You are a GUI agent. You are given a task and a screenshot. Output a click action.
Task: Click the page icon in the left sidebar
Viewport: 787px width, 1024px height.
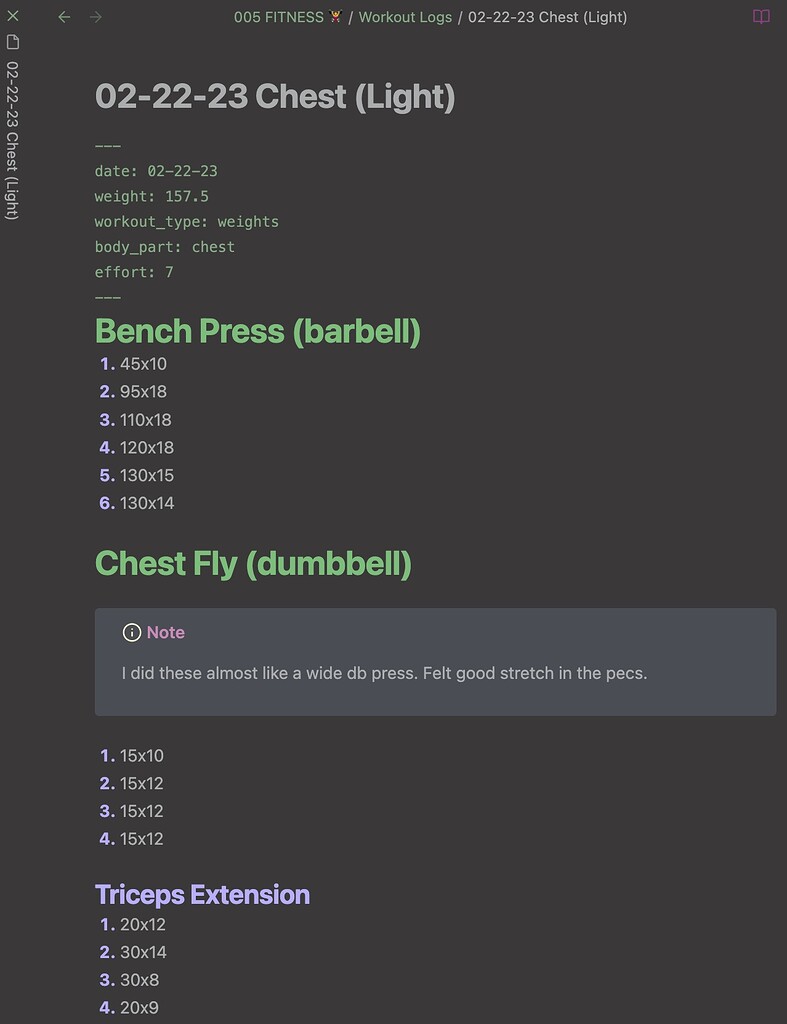coord(11,44)
